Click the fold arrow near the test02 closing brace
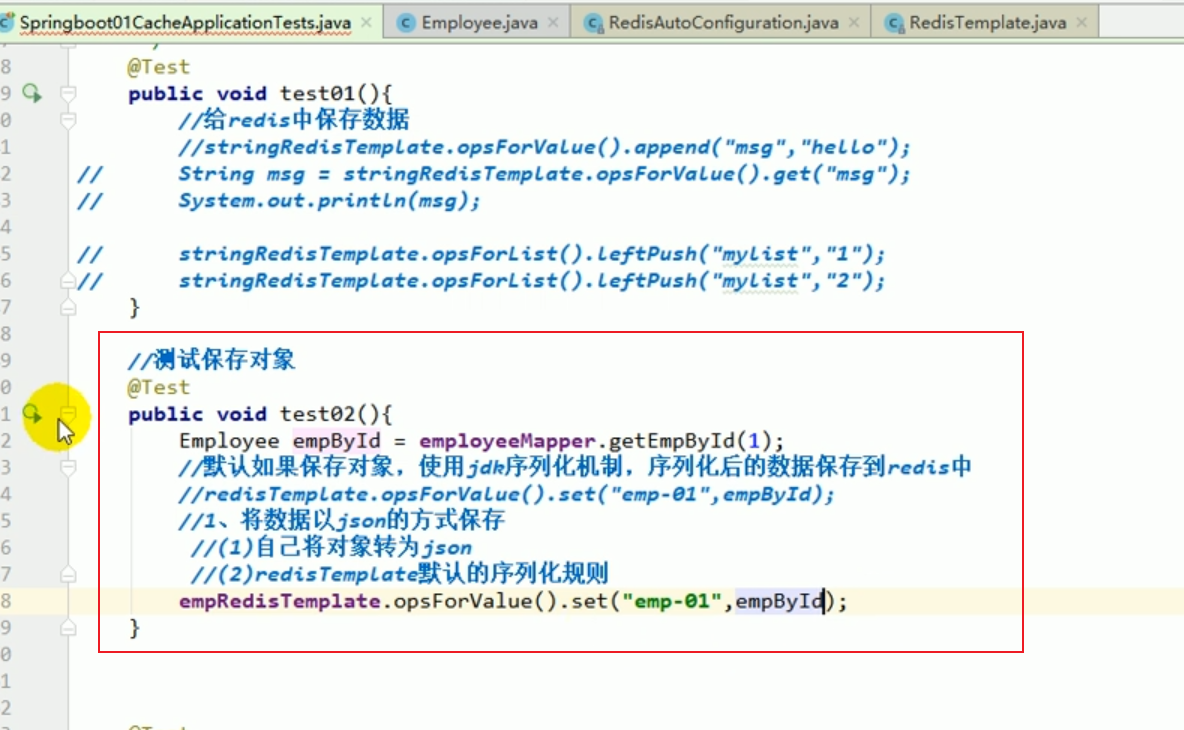The height and width of the screenshot is (730, 1184). [66, 627]
